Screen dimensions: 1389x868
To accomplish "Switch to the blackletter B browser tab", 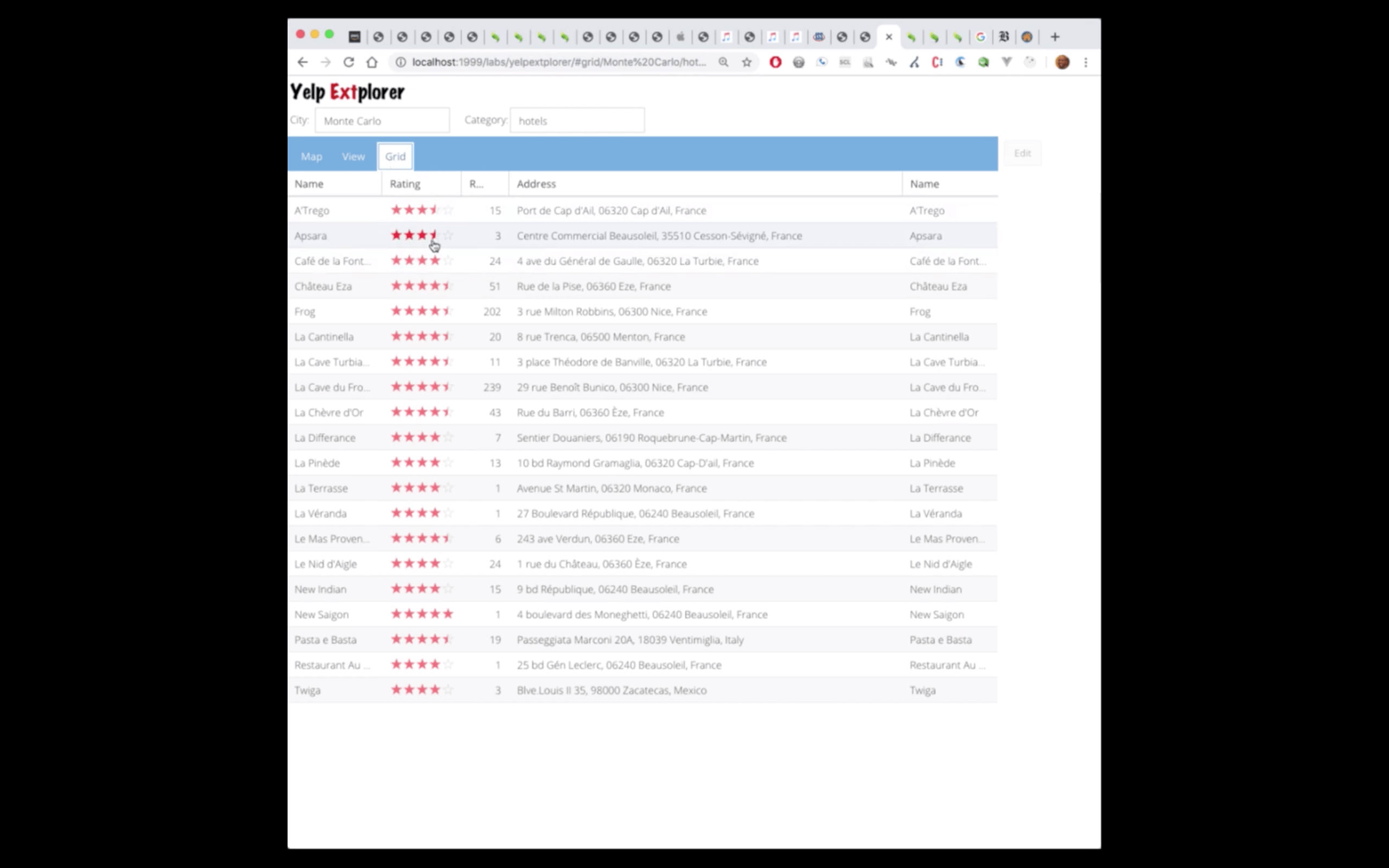I will pyautogui.click(x=1004, y=37).
